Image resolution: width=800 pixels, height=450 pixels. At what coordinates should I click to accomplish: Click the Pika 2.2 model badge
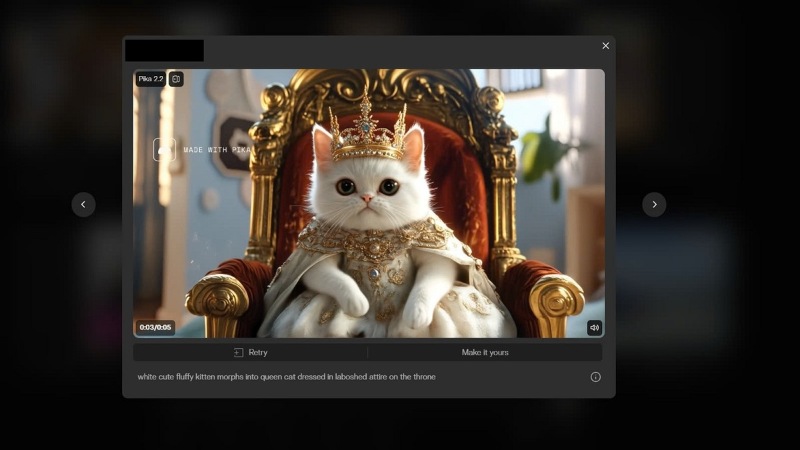click(x=150, y=79)
